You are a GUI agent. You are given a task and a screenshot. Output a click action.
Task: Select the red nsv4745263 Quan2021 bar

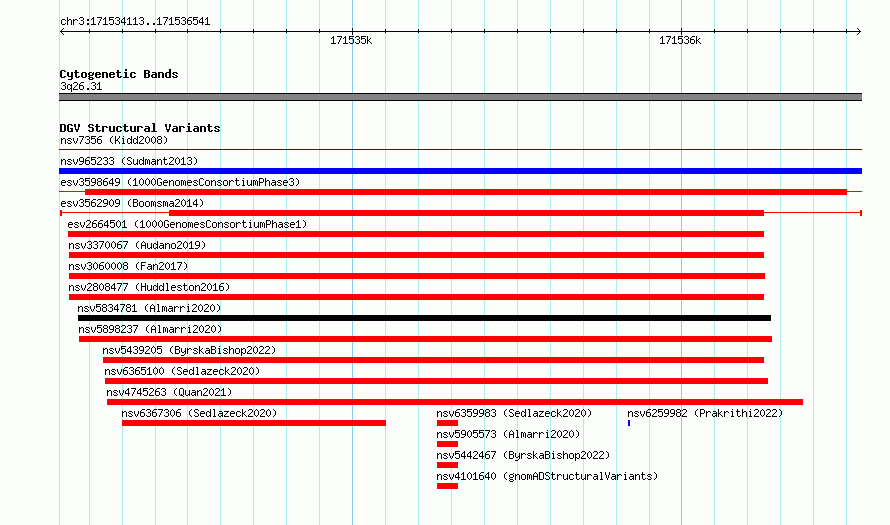point(455,402)
